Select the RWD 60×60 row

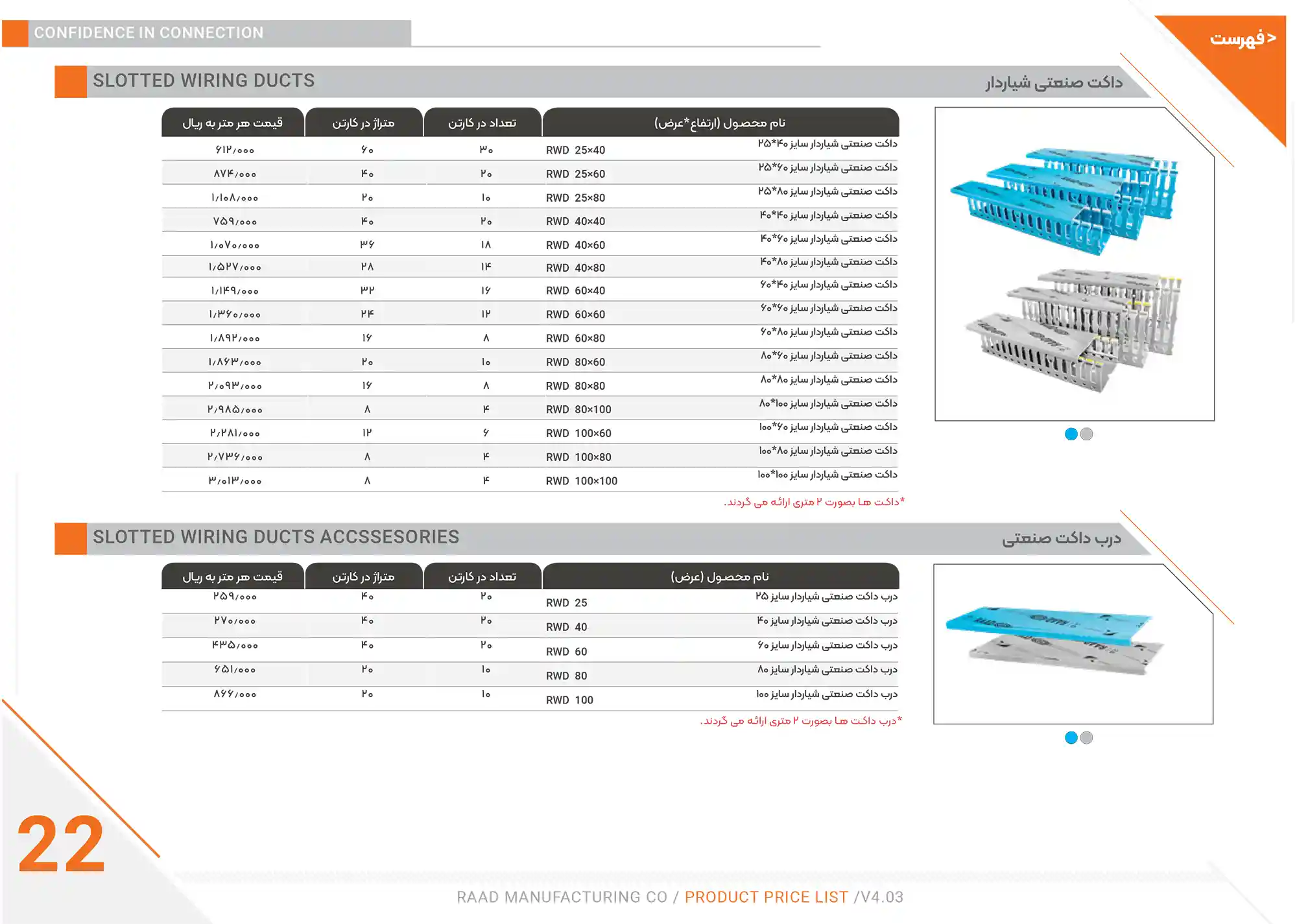pyautogui.click(x=575, y=314)
